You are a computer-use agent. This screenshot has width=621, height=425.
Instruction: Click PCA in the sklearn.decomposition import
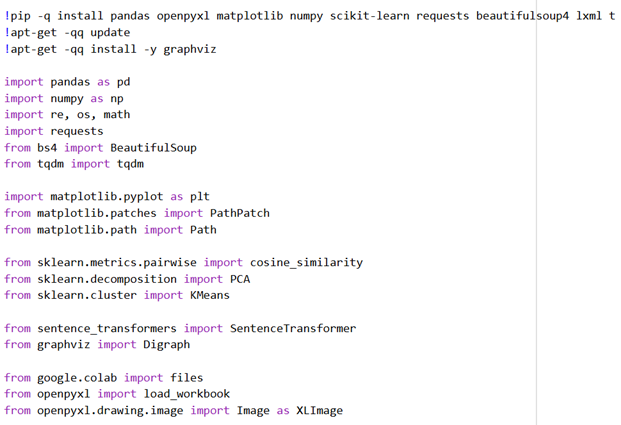click(240, 279)
